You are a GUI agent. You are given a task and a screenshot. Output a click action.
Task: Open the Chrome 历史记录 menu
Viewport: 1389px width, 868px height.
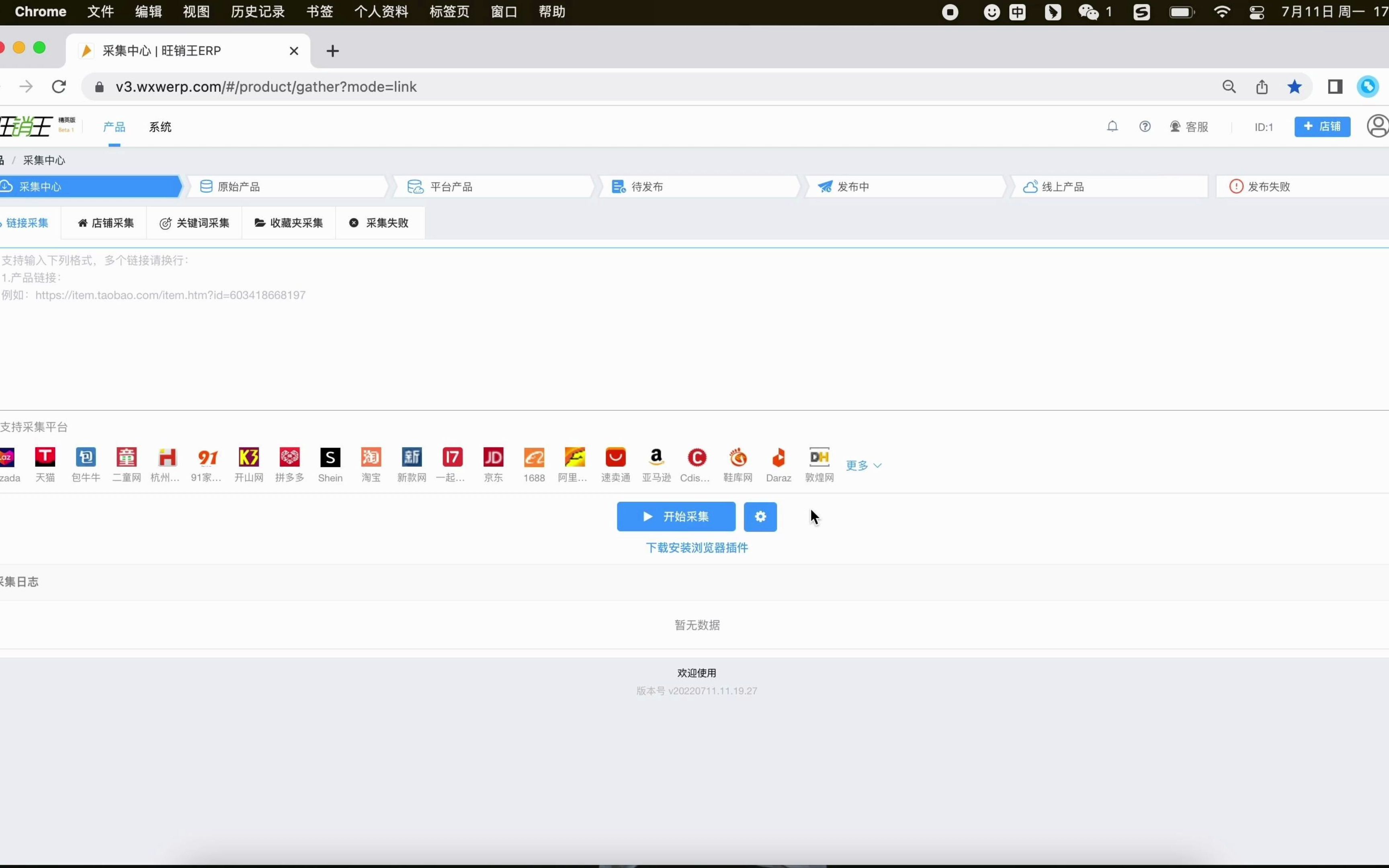(x=258, y=12)
